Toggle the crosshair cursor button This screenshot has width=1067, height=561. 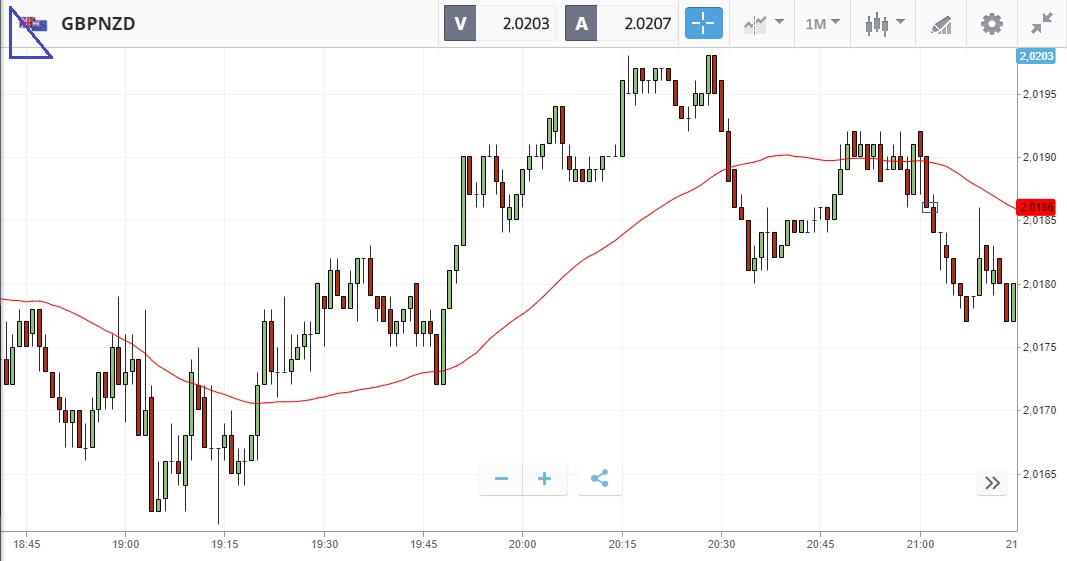703,23
